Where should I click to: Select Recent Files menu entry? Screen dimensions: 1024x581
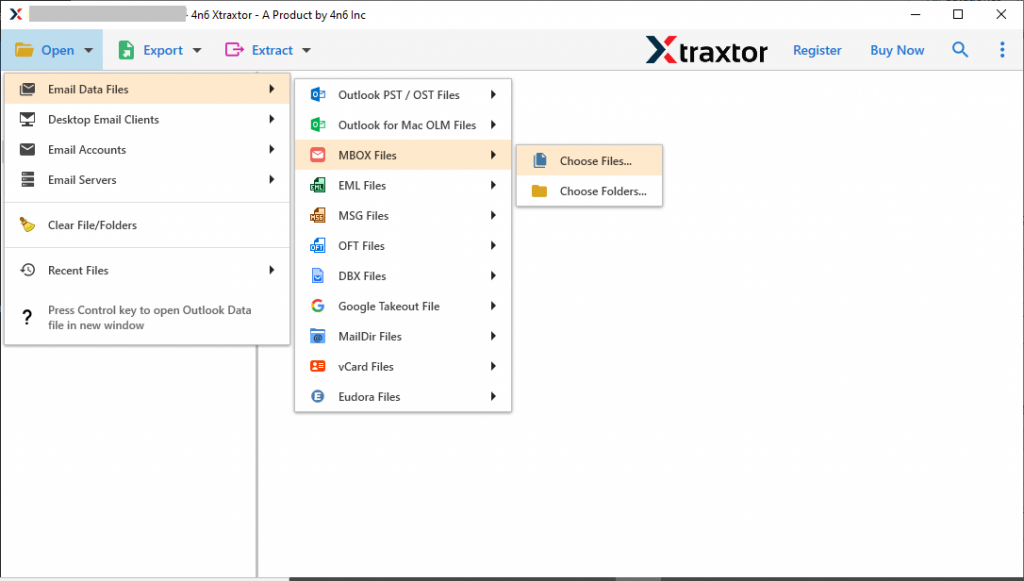[147, 270]
